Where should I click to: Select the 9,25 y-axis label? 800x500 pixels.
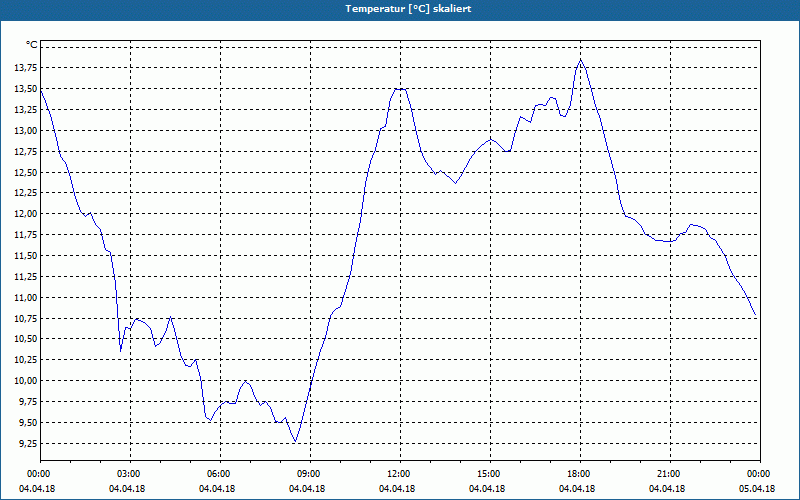point(29,443)
